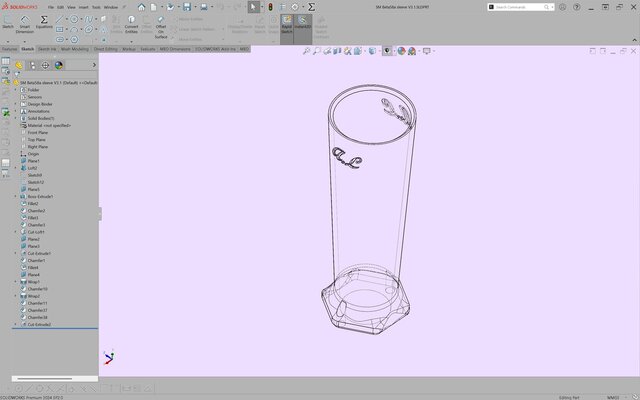640x400 pixels.
Task: Expand the Boss-Extrude1 feature node
Action: [x=16, y=197]
